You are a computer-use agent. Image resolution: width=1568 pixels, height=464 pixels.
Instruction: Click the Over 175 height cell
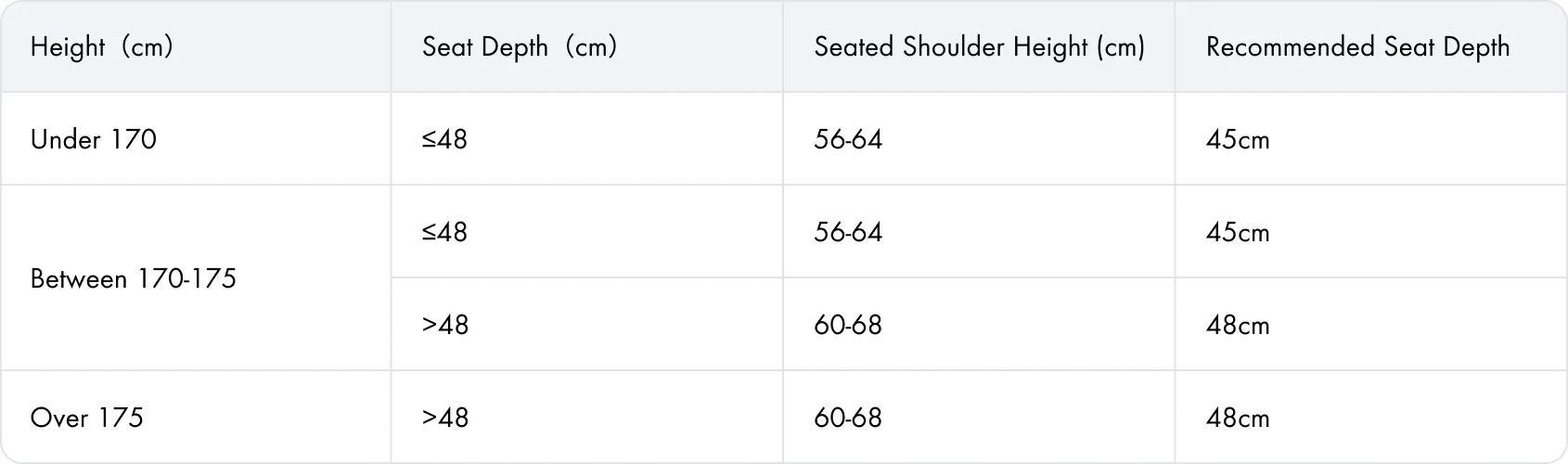[87, 418]
